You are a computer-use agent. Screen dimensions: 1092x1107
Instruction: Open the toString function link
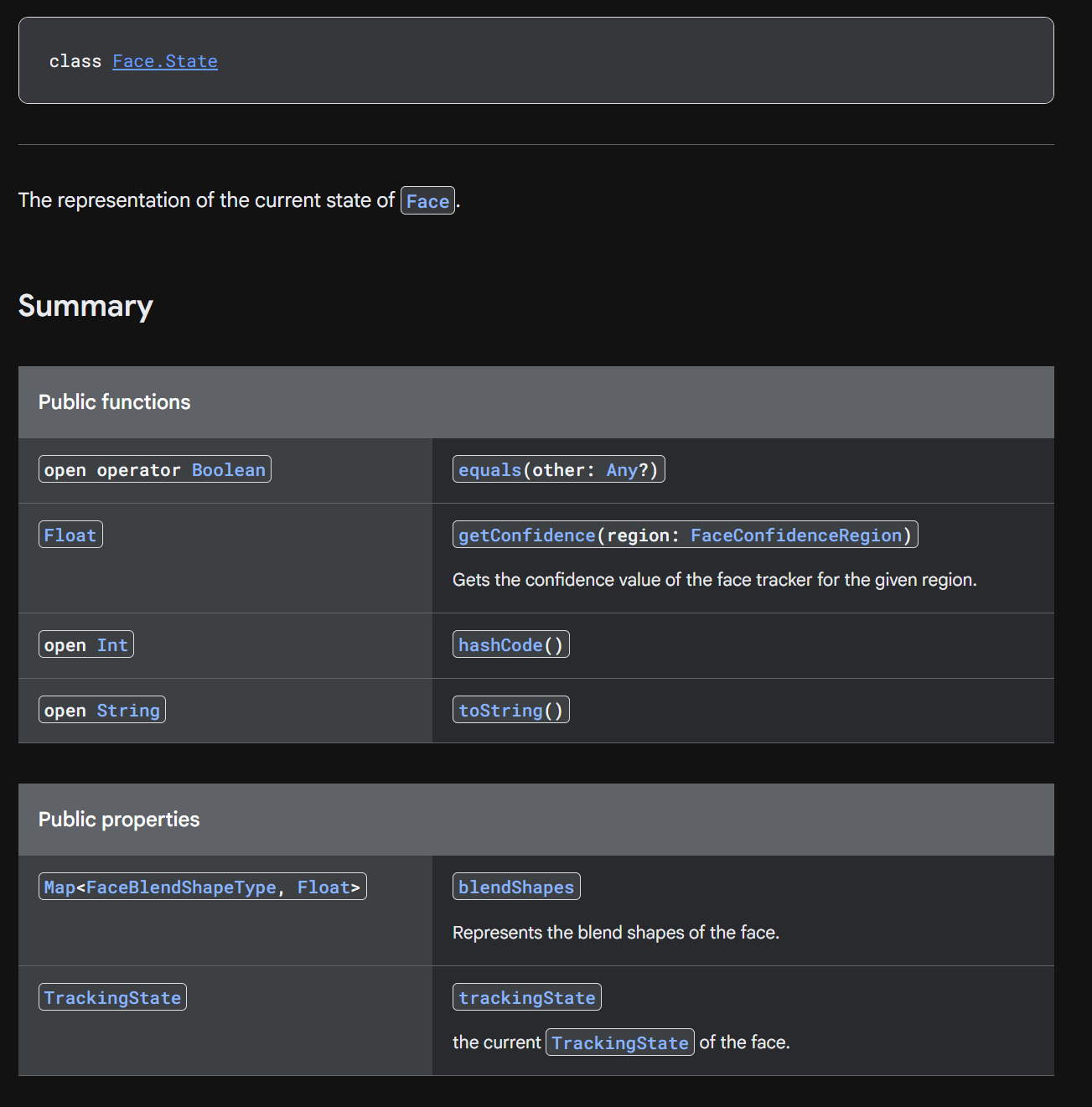coord(500,711)
